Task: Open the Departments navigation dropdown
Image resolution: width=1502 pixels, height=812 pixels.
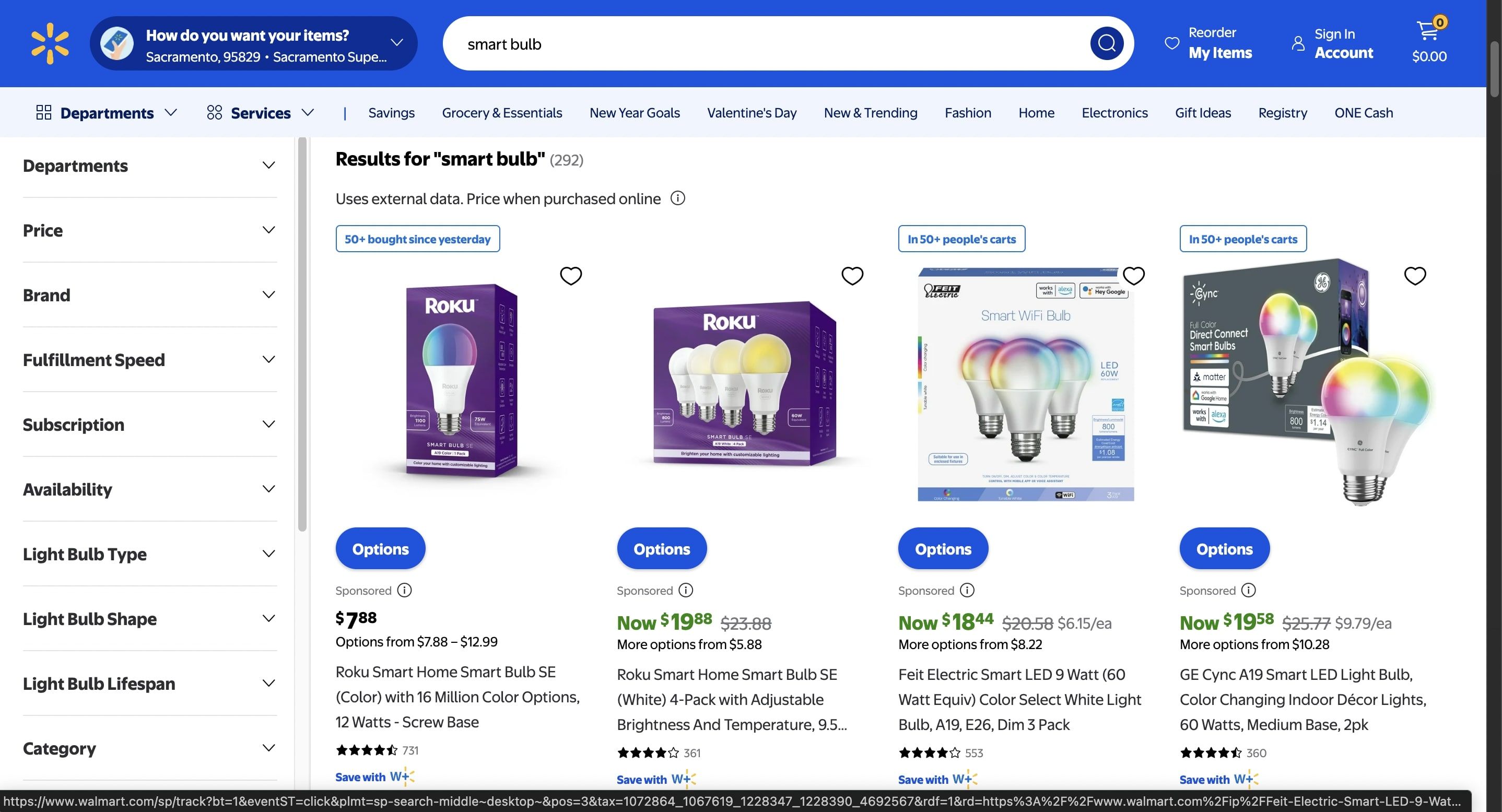Action: tap(107, 112)
